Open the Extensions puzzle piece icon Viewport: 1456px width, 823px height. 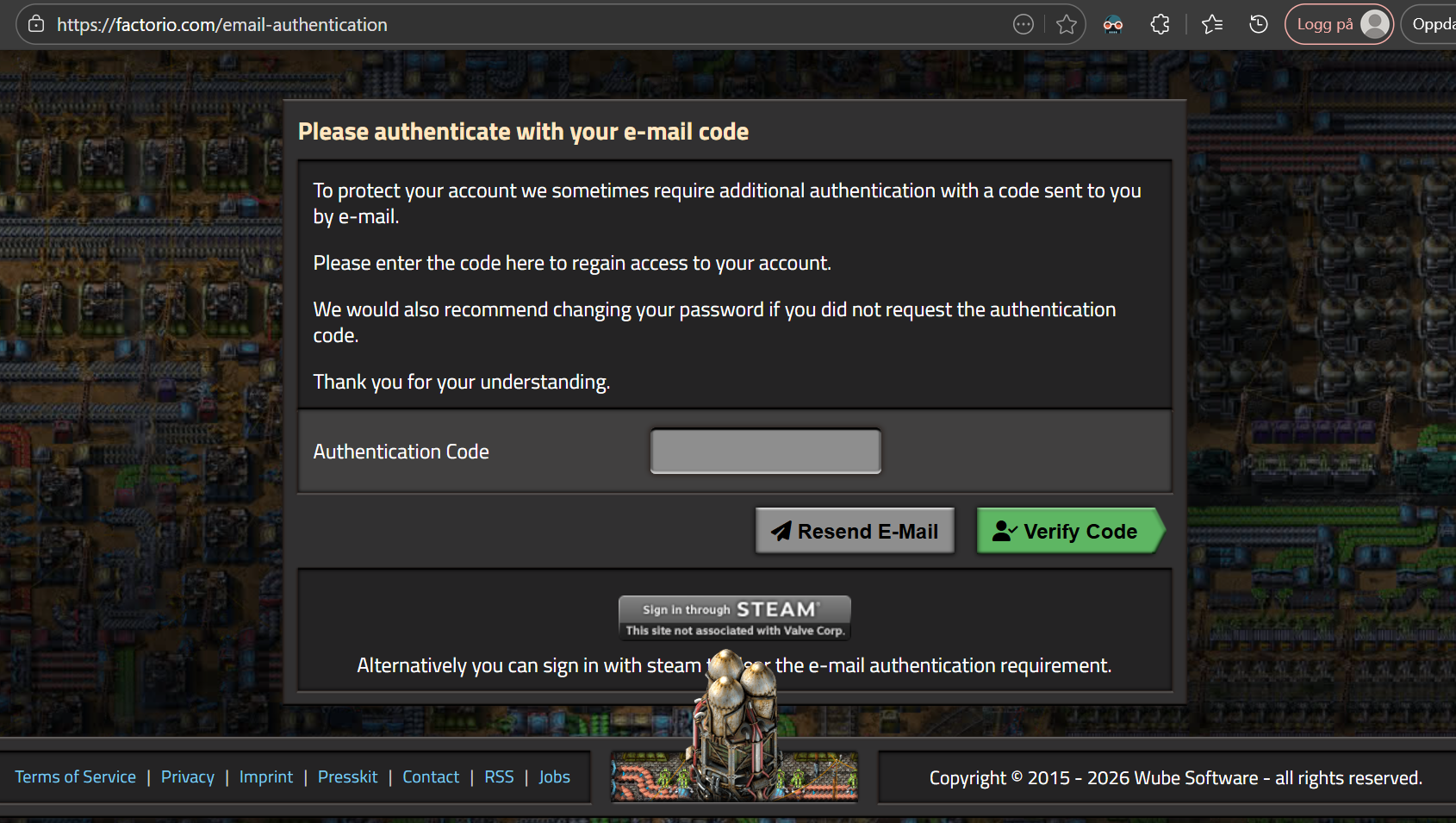tap(1160, 24)
